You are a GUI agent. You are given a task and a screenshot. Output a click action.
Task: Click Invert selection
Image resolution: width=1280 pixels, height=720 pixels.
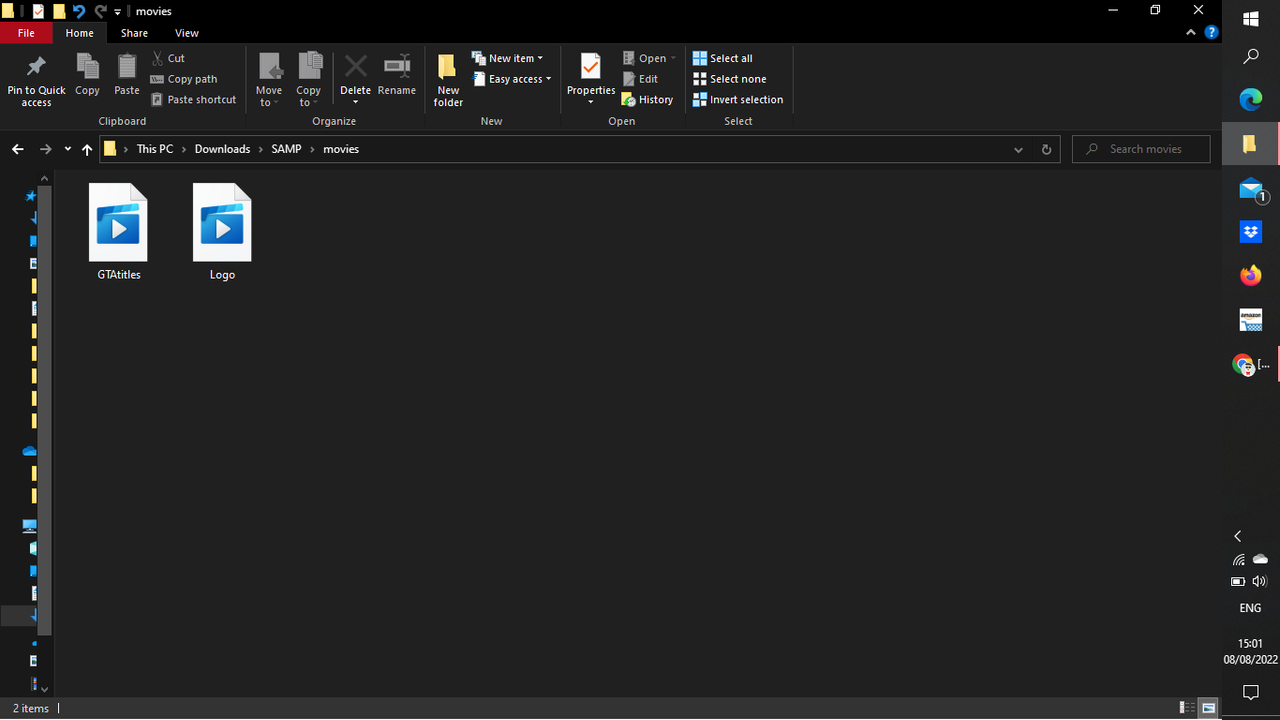738,99
